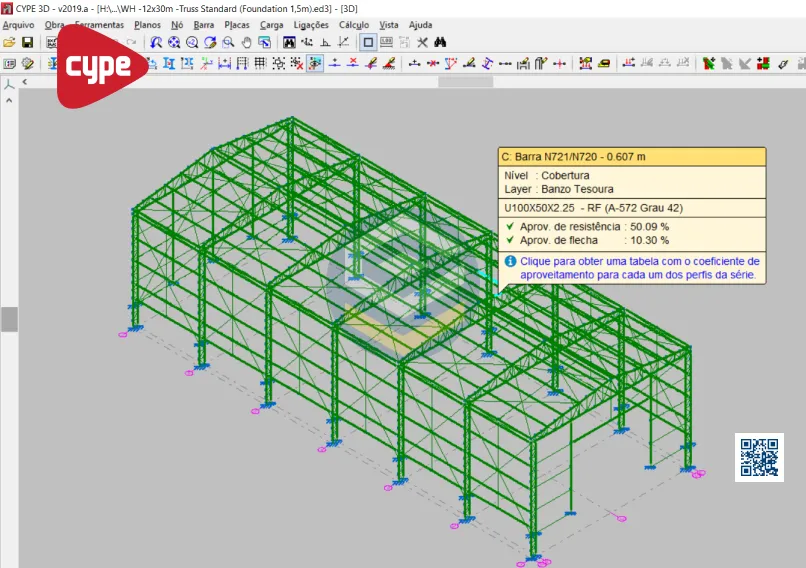806x568 pixels.
Task: Open the Ajuda menu
Action: [421, 25]
